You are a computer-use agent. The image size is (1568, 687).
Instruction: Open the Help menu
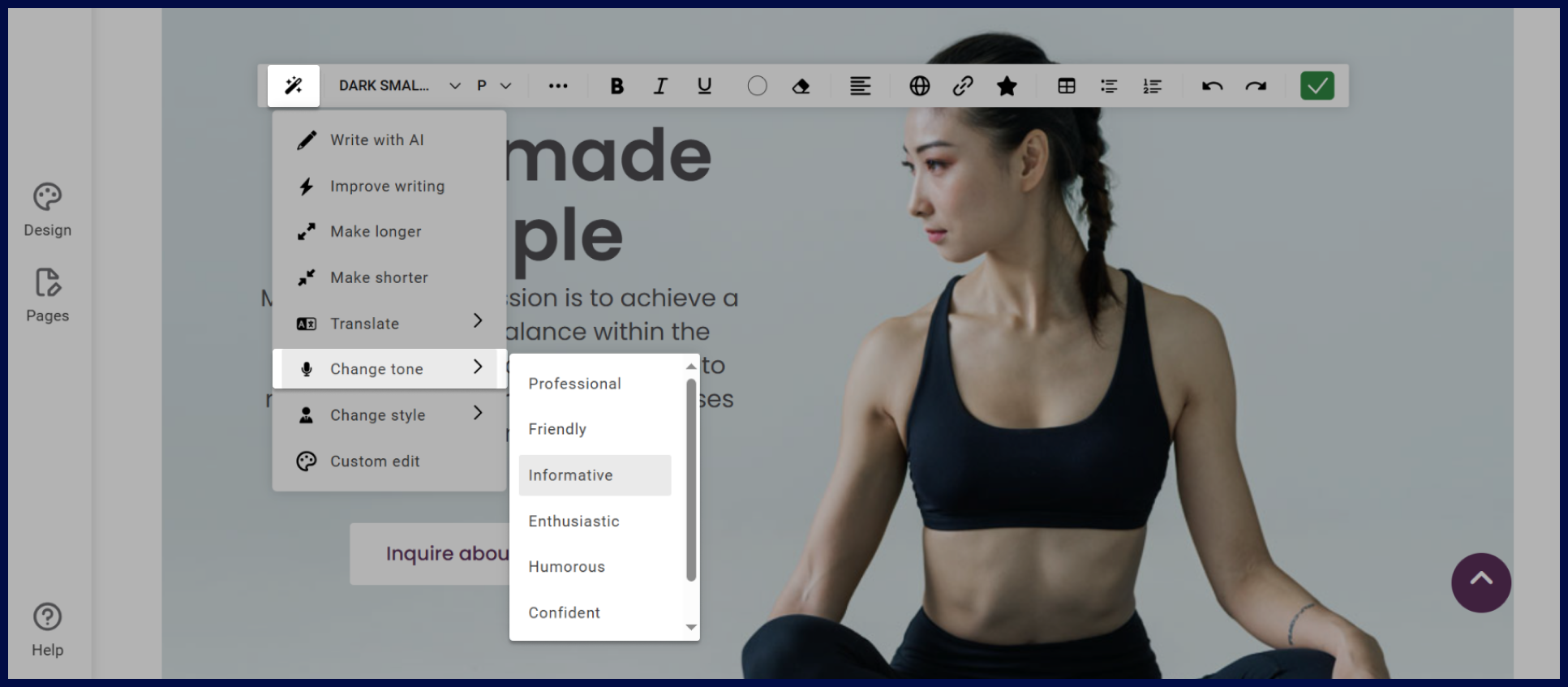pyautogui.click(x=47, y=629)
